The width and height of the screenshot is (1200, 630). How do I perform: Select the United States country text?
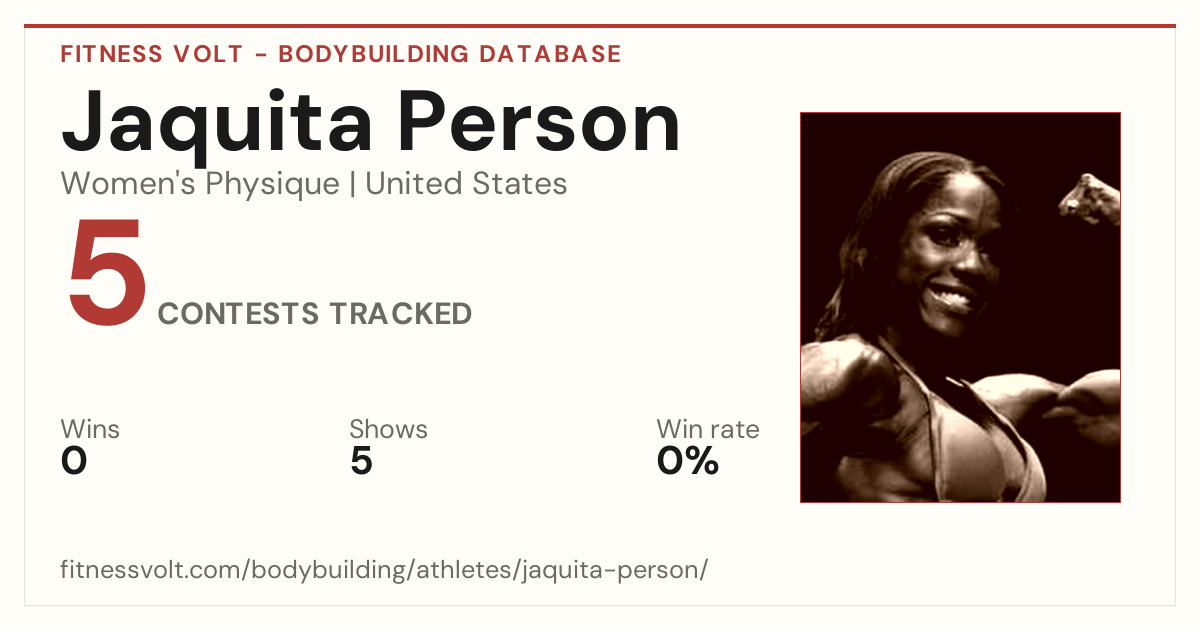466,184
